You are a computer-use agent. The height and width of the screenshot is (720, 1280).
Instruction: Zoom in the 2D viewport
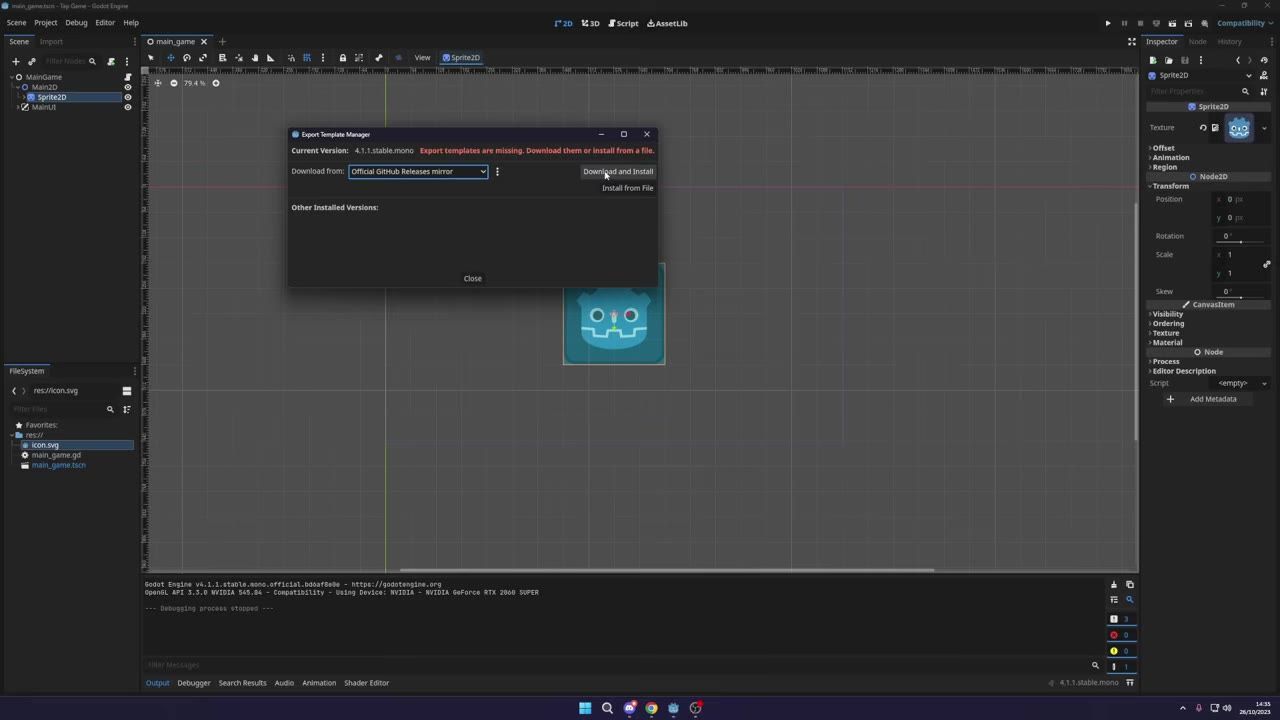[215, 83]
